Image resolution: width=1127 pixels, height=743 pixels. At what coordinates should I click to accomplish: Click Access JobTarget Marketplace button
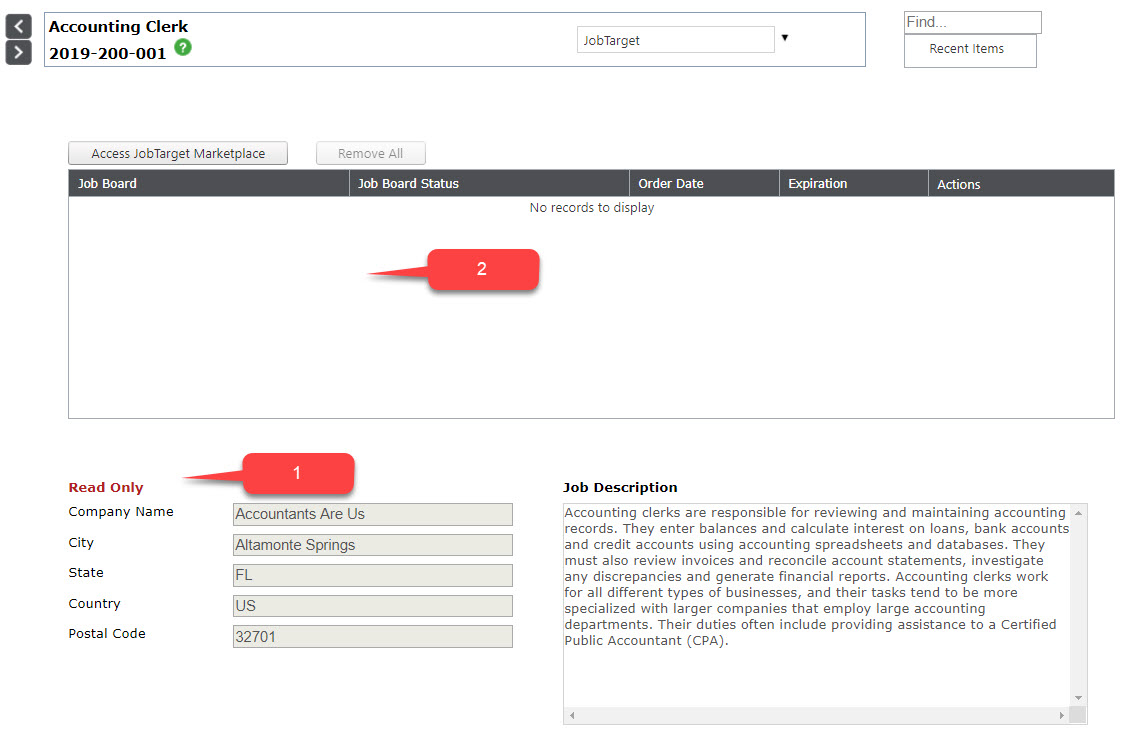click(178, 153)
